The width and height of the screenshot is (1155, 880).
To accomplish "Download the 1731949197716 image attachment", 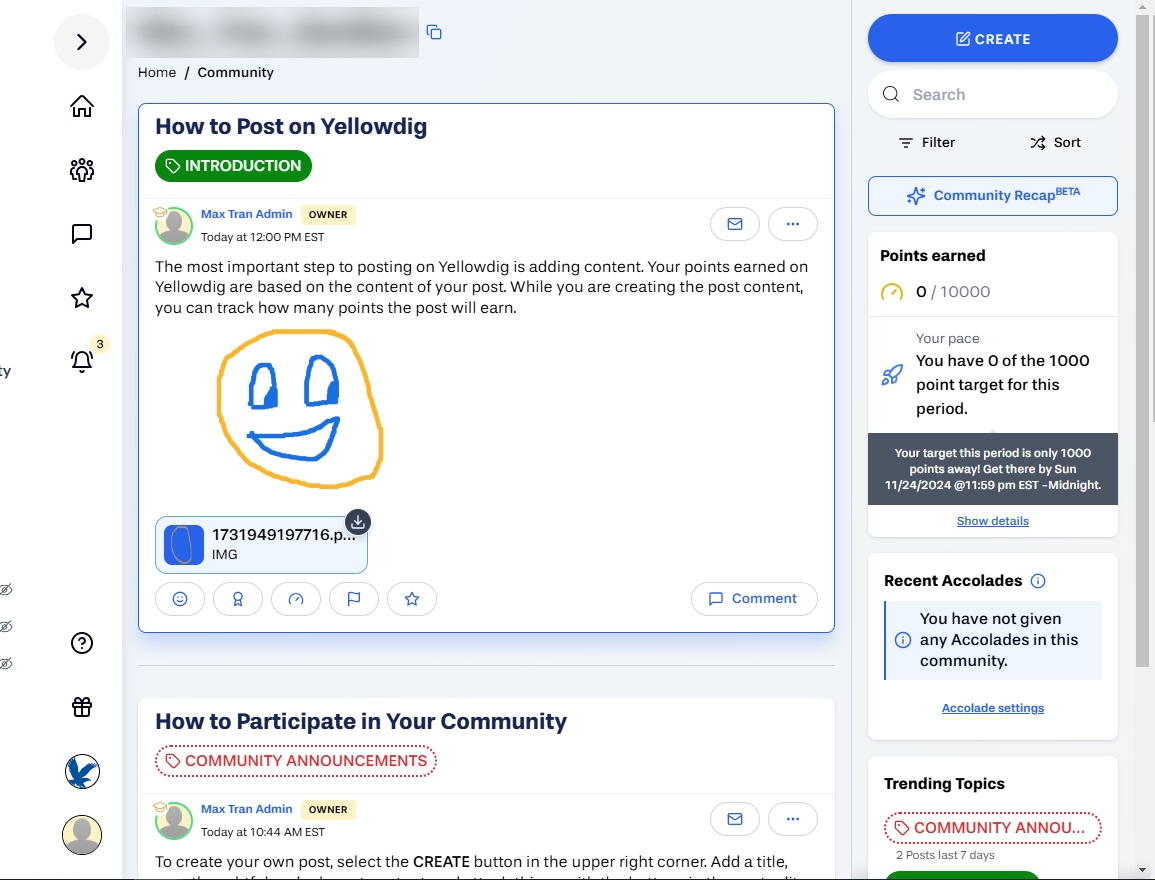I will point(358,522).
